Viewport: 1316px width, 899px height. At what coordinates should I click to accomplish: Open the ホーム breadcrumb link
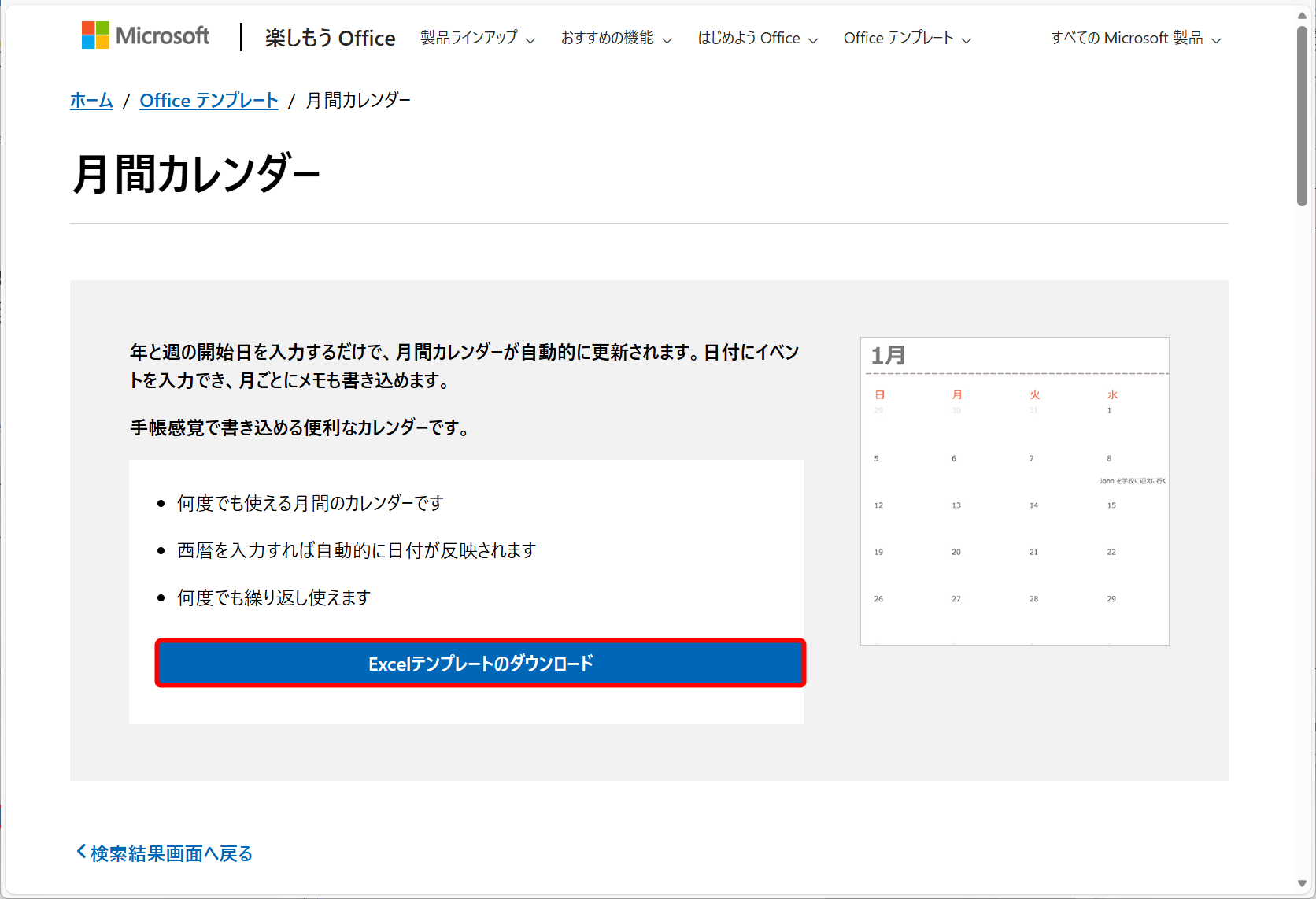point(91,100)
